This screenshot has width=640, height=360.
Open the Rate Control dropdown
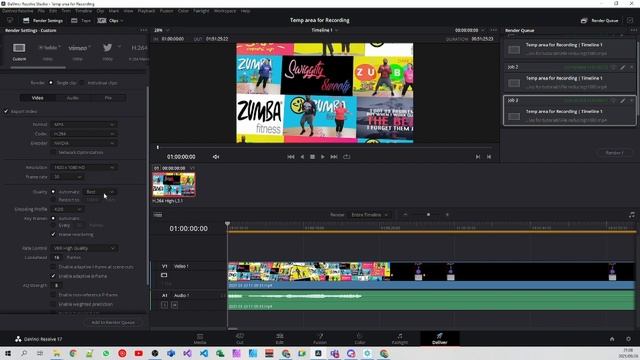[x=84, y=248]
